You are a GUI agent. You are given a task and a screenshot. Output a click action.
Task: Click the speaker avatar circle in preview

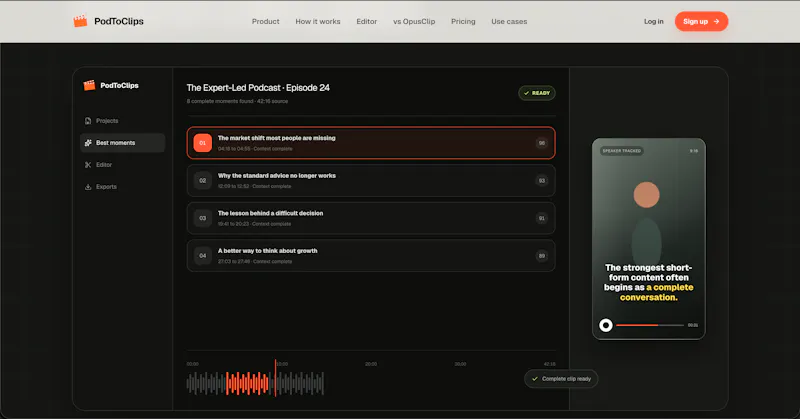[x=646, y=194]
